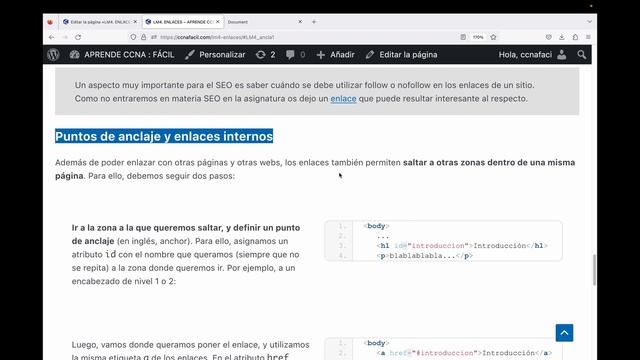Click code line with h1 id="introduccion"
The image size is (640, 360).
pyautogui.click(x=462, y=246)
